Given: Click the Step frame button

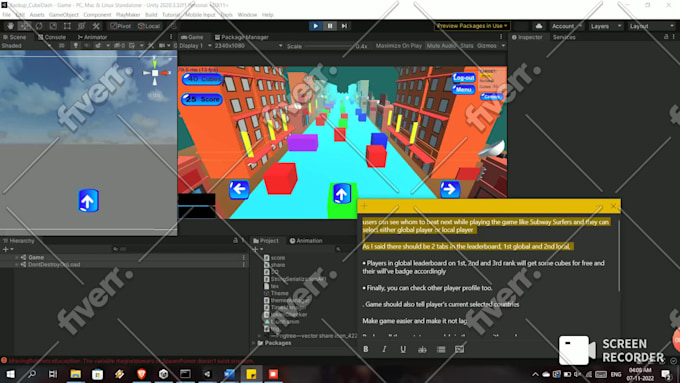Looking at the screenshot, I should pyautogui.click(x=344, y=26).
